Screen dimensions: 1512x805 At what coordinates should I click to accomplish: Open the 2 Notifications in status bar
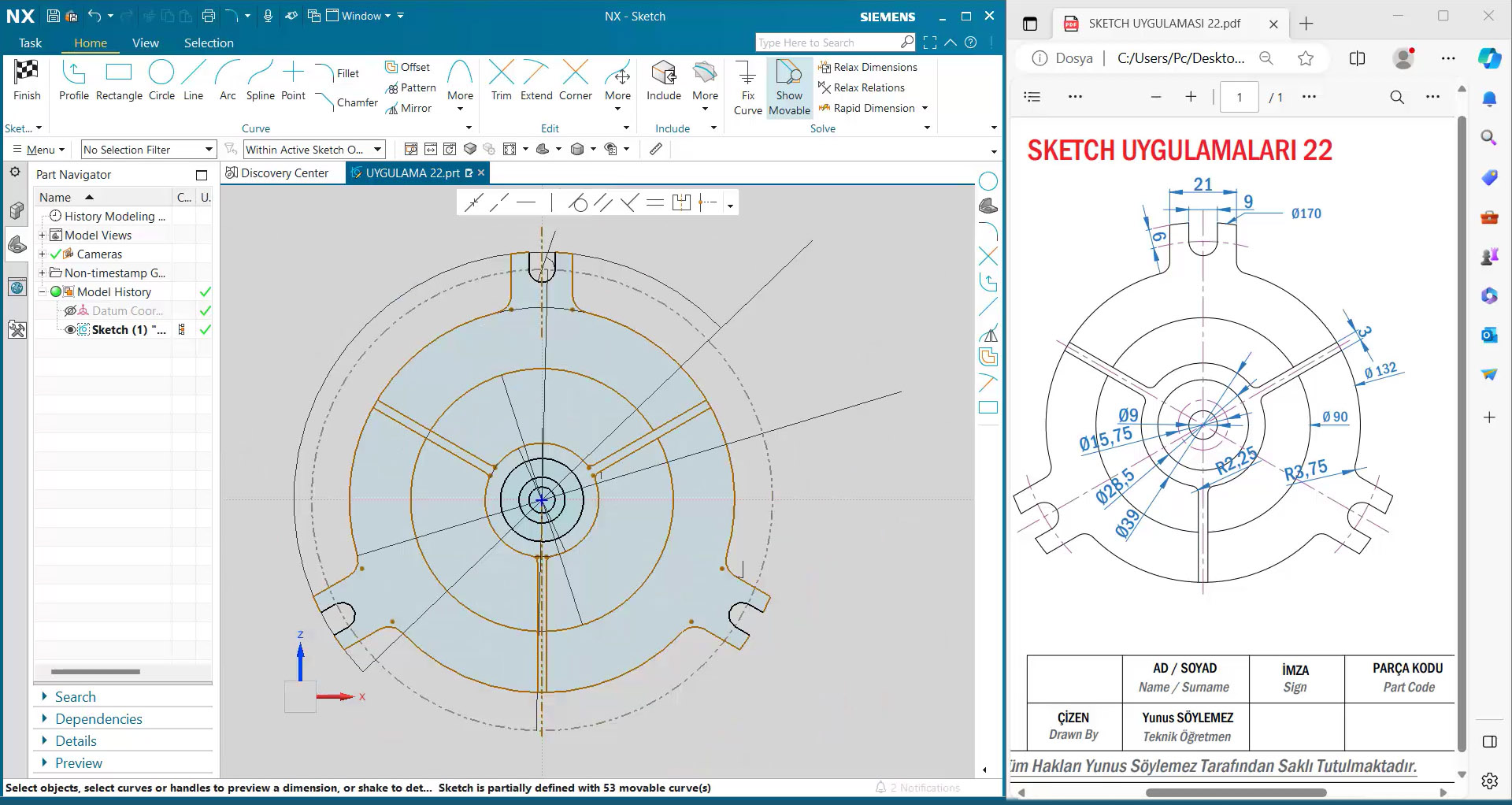click(x=917, y=787)
